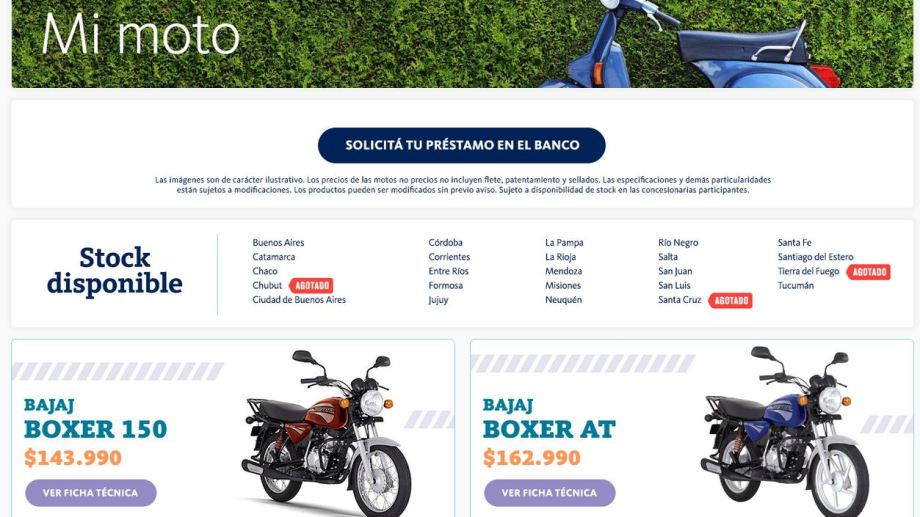Click the Agotado badge next to Chubut
The width and height of the screenshot is (920, 517).
312,286
